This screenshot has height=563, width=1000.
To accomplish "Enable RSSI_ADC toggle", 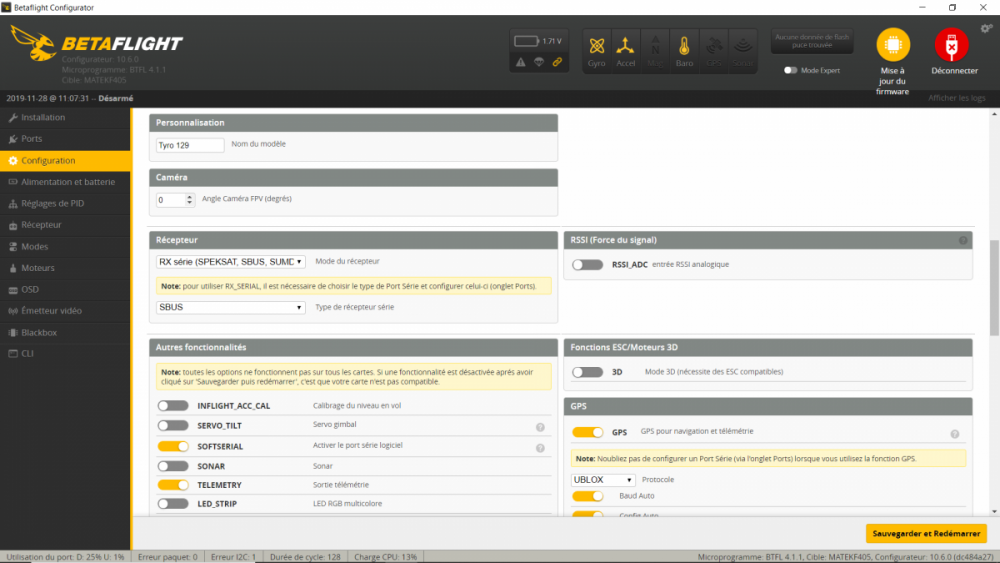I will (587, 265).
